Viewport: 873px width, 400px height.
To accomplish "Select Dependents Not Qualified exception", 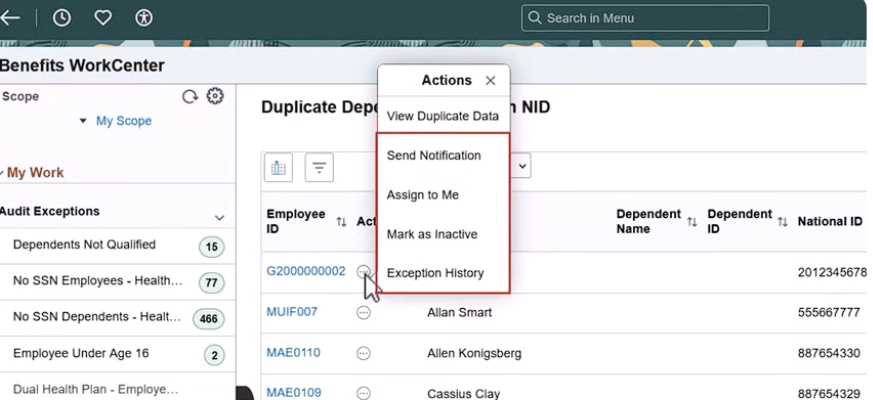I will [84, 245].
